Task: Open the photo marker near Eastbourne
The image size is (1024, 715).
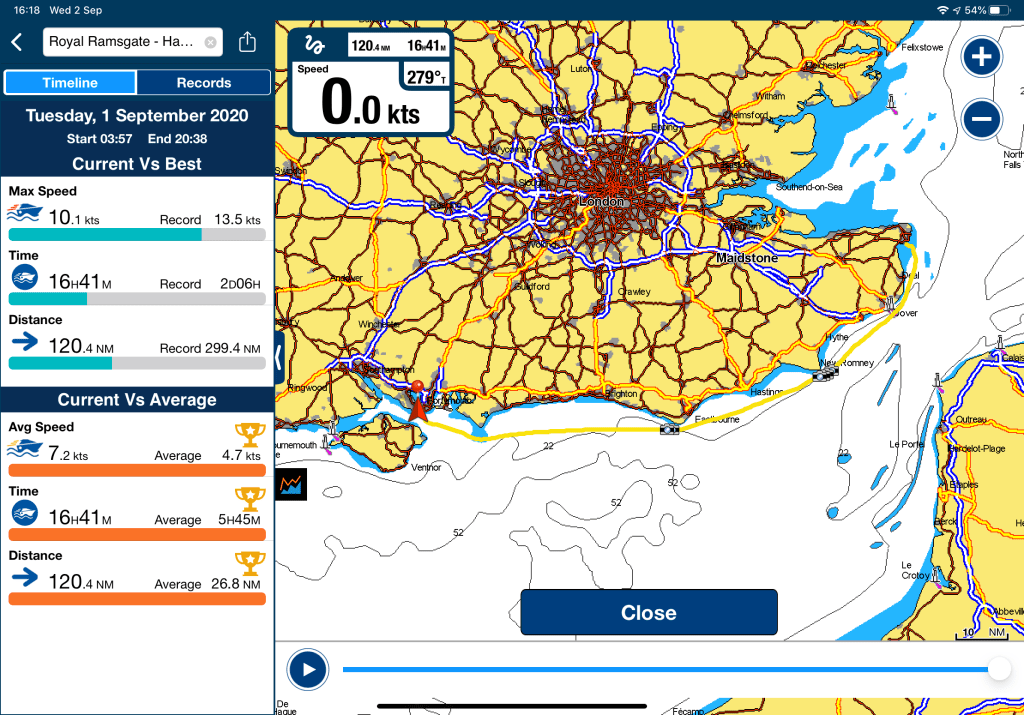Action: (669, 429)
